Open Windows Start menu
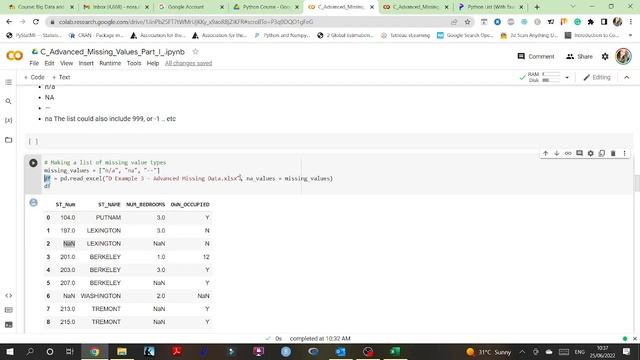The width and height of the screenshot is (640, 360). pyautogui.click(x=10, y=351)
